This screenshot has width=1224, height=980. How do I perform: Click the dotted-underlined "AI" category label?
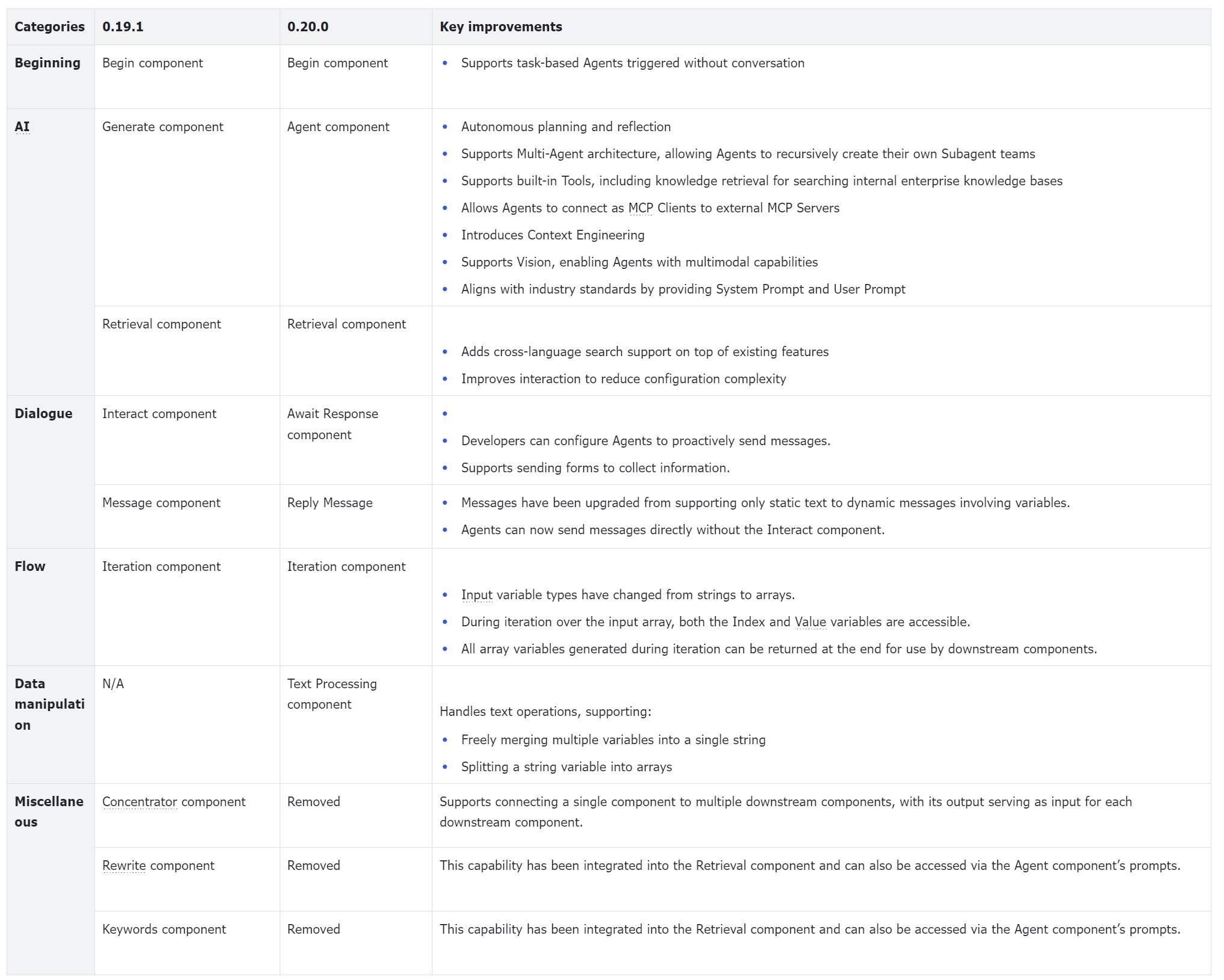point(22,127)
